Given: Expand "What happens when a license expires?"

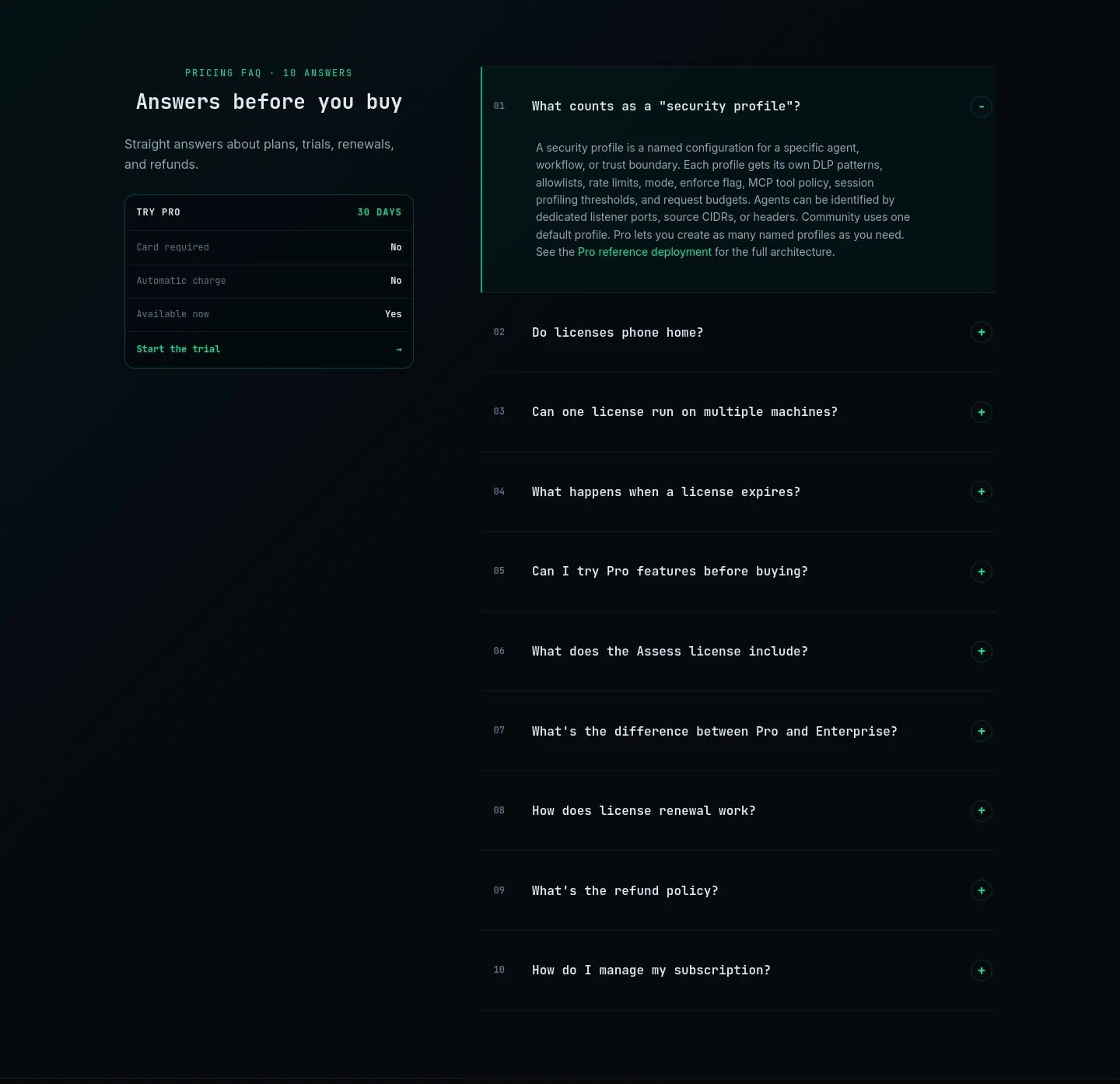Looking at the screenshot, I should coord(738,492).
